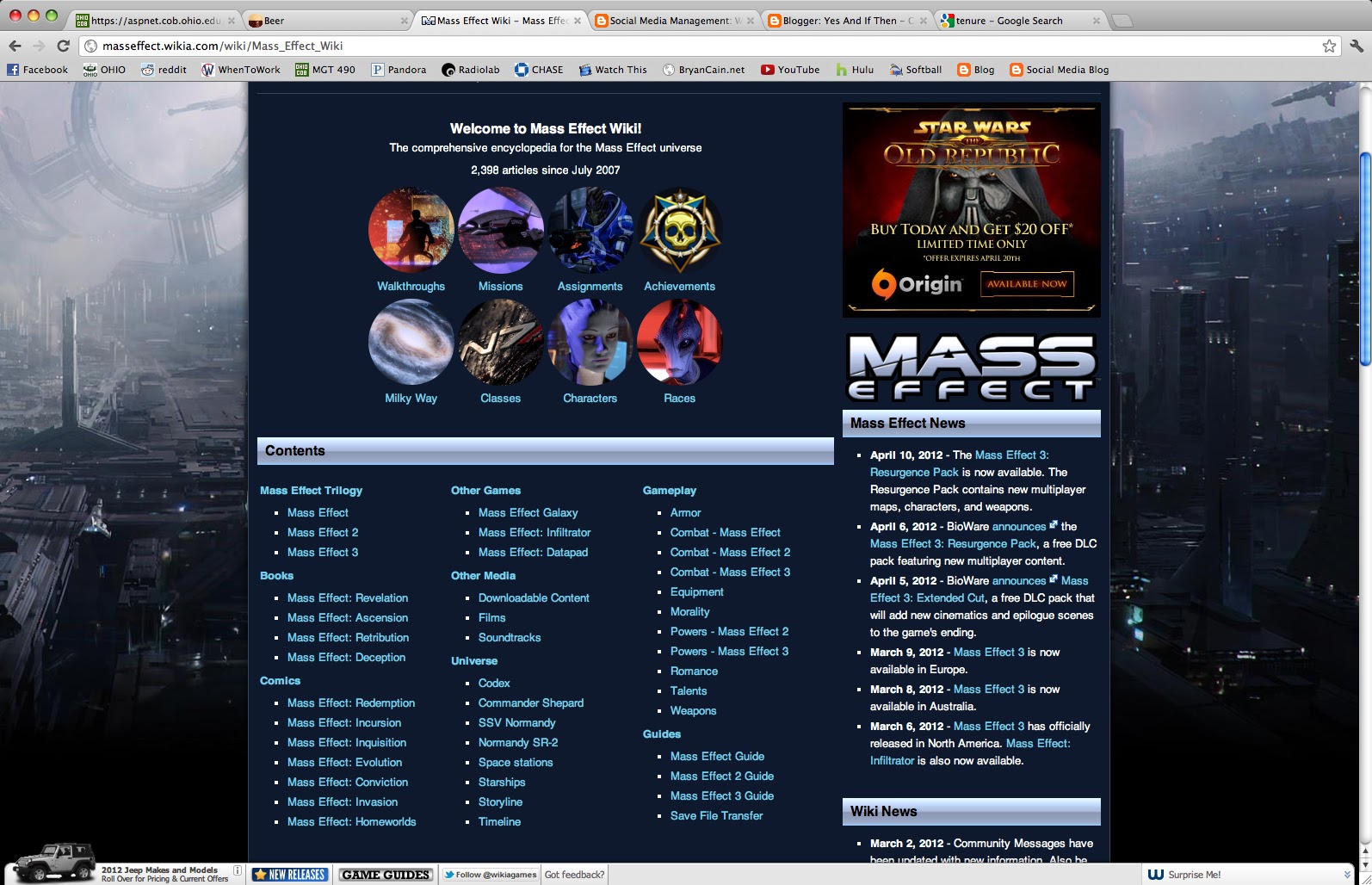Click the Mass Effect logo image
This screenshot has width=1372, height=885.
[972, 367]
